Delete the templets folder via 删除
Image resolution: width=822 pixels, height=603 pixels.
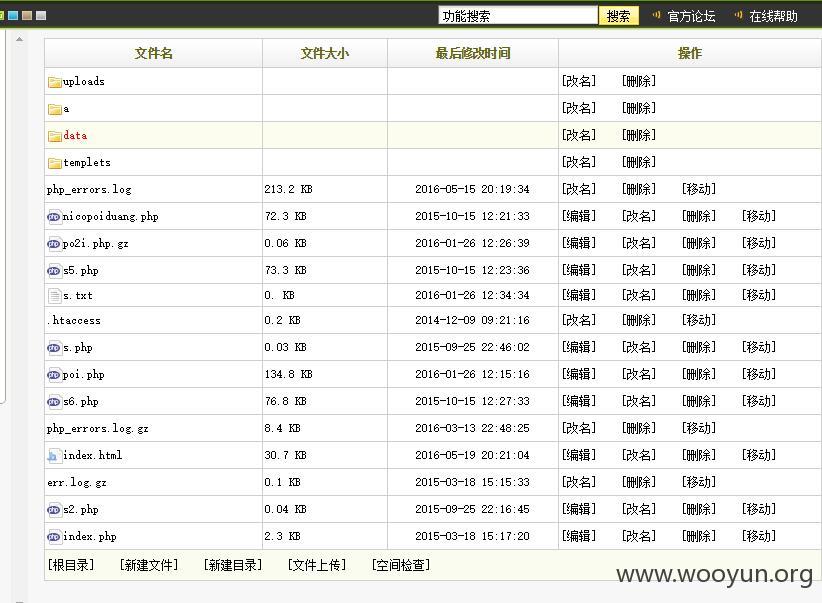[x=639, y=163]
